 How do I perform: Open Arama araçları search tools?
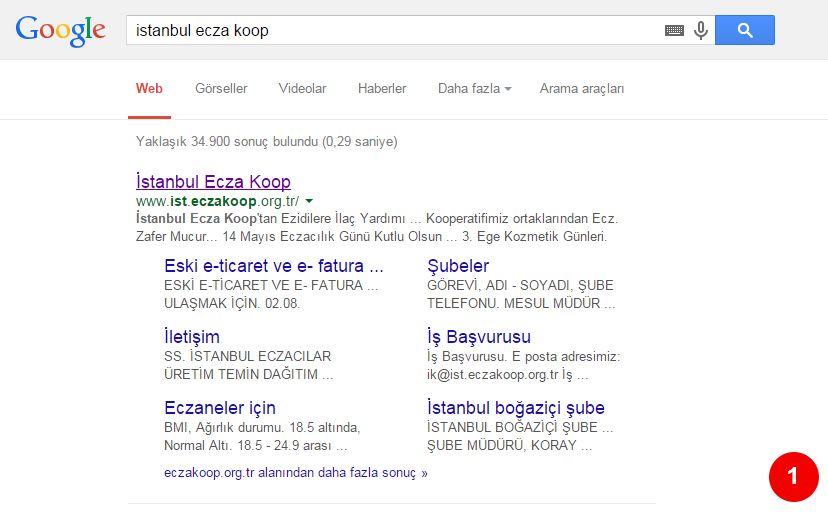click(x=582, y=89)
